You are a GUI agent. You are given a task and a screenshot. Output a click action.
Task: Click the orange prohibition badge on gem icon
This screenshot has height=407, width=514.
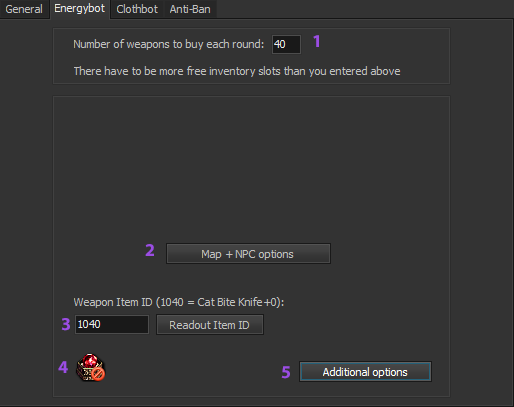click(98, 374)
